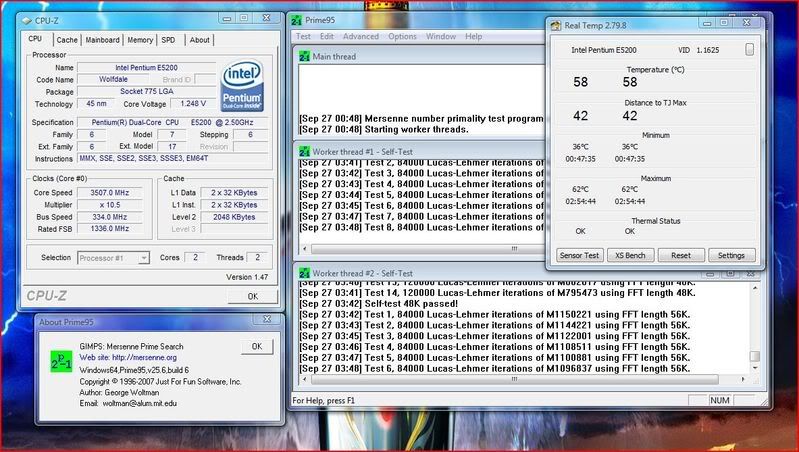Run the Sensor Test in Real Temp
The image size is (799, 452).
coord(579,255)
